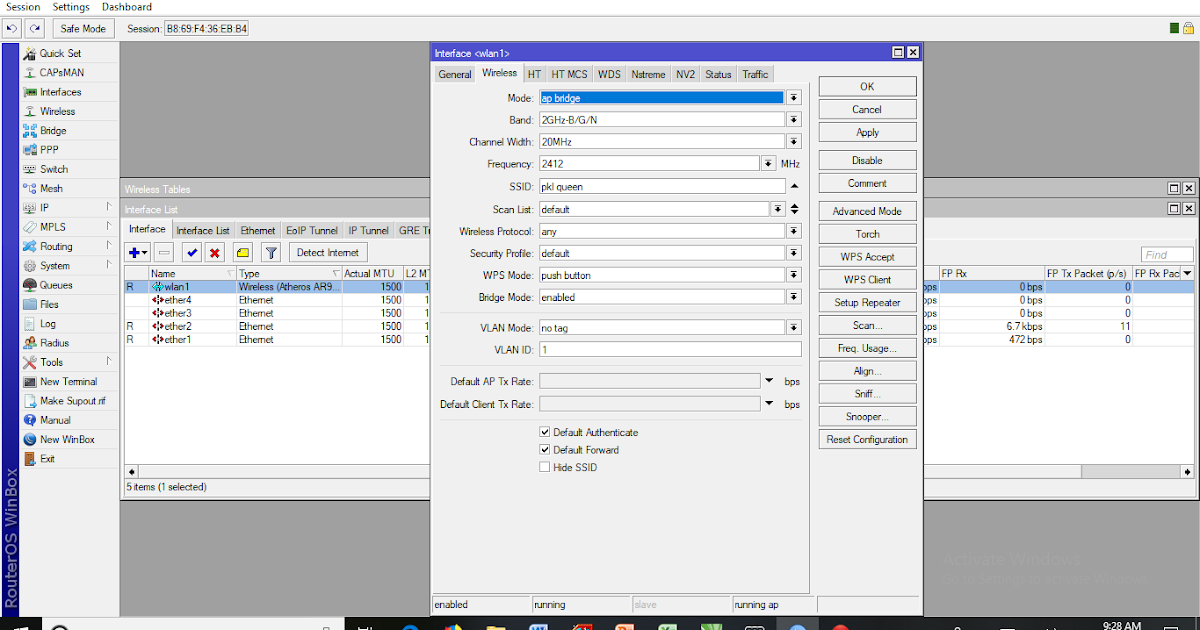Open the WPS Mode dropdown arrow
This screenshot has height=630, width=1200.
coord(794,275)
